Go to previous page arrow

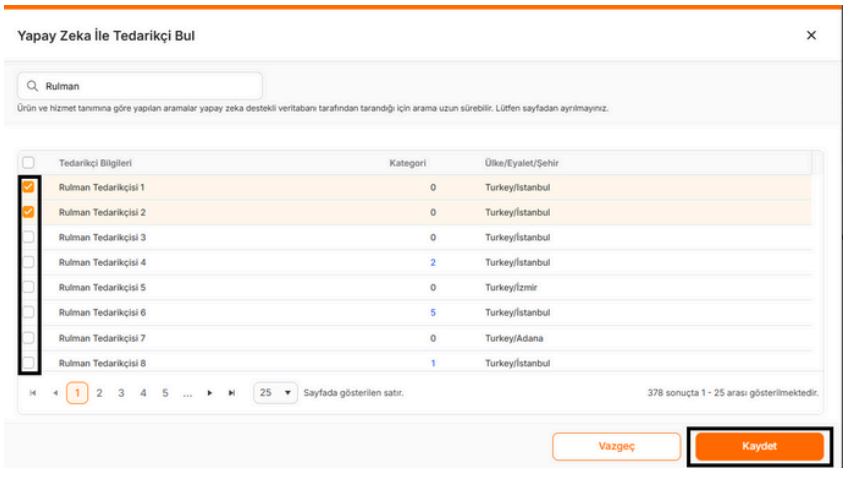[x=55, y=394]
